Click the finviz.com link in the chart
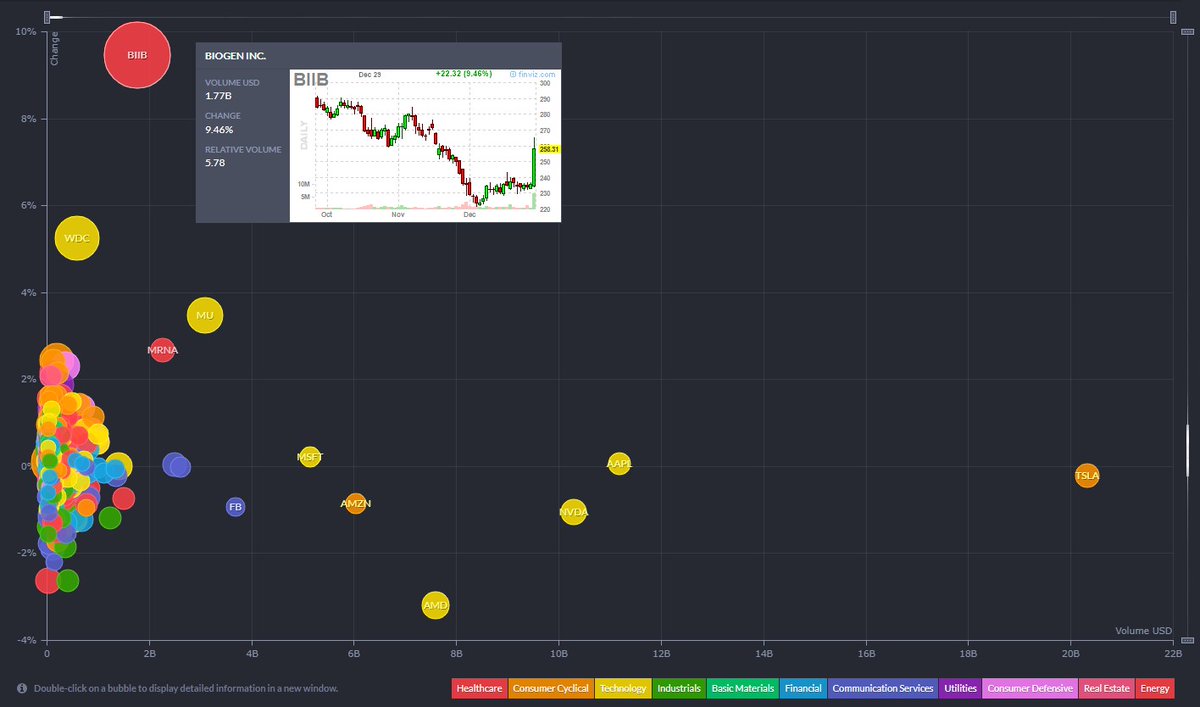The width and height of the screenshot is (1200, 707). tap(533, 74)
